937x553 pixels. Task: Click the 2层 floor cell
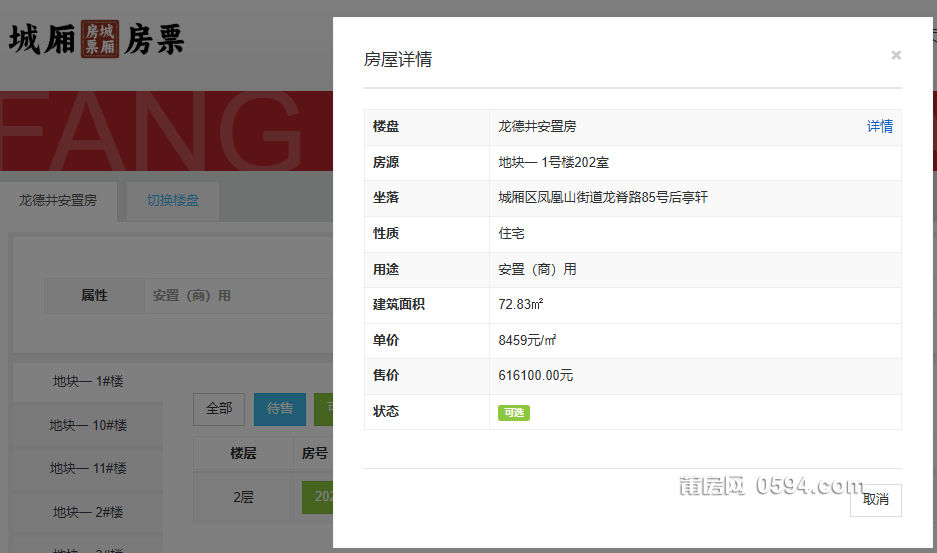click(x=243, y=497)
